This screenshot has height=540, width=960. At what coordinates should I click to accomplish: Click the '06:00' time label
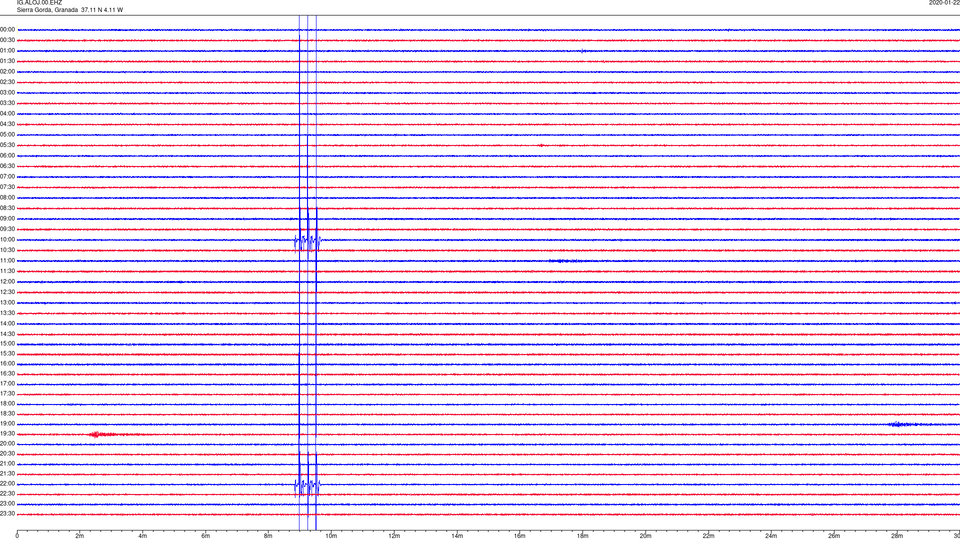[8, 156]
